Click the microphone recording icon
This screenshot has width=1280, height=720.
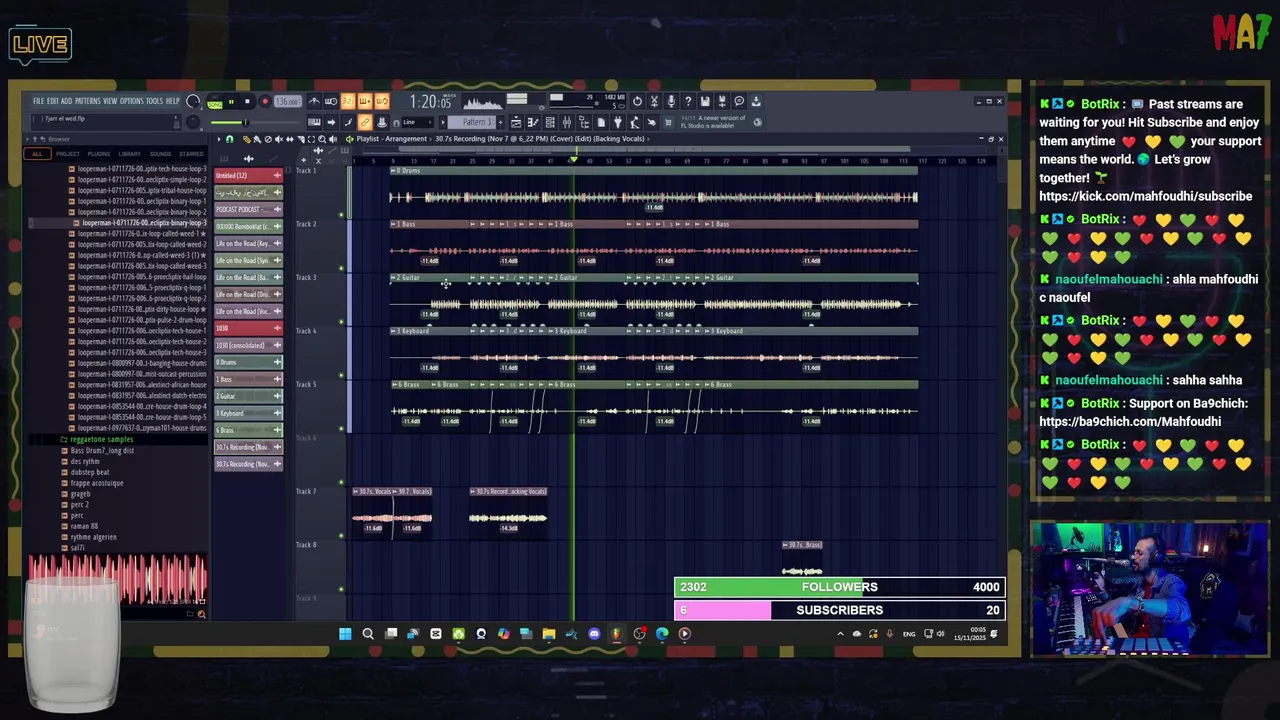[x=671, y=101]
